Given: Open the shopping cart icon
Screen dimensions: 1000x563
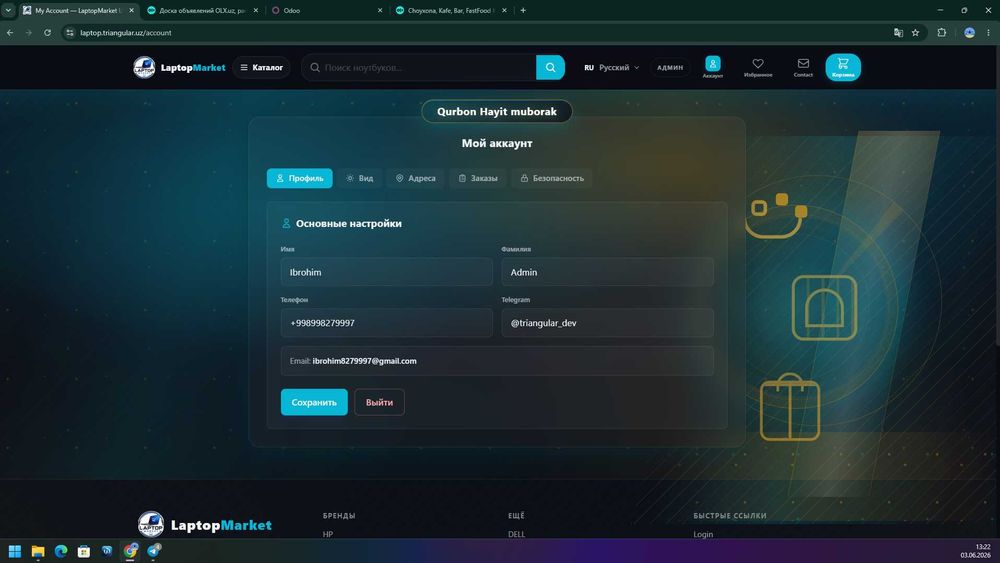Looking at the screenshot, I should click(842, 67).
